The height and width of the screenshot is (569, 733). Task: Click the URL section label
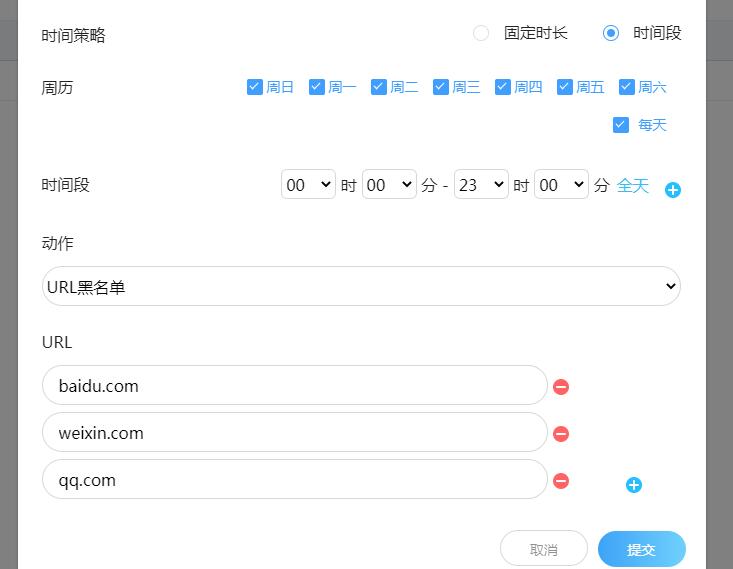(x=57, y=342)
